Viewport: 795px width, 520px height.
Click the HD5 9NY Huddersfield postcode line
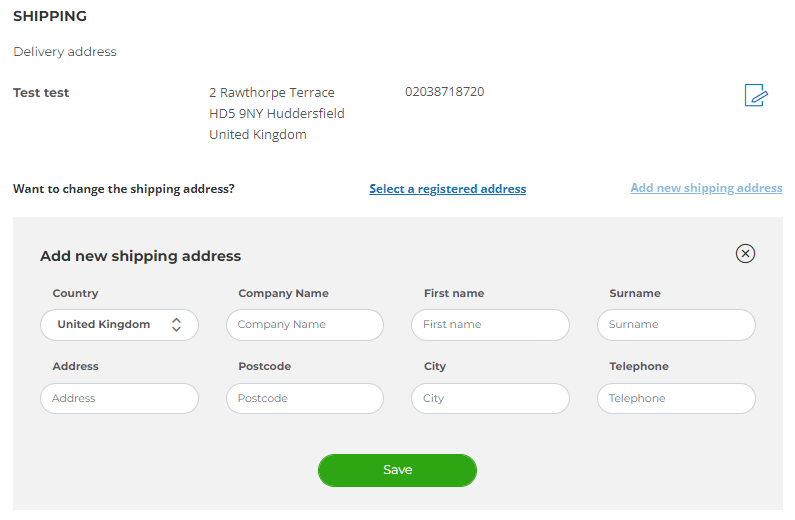pos(277,114)
